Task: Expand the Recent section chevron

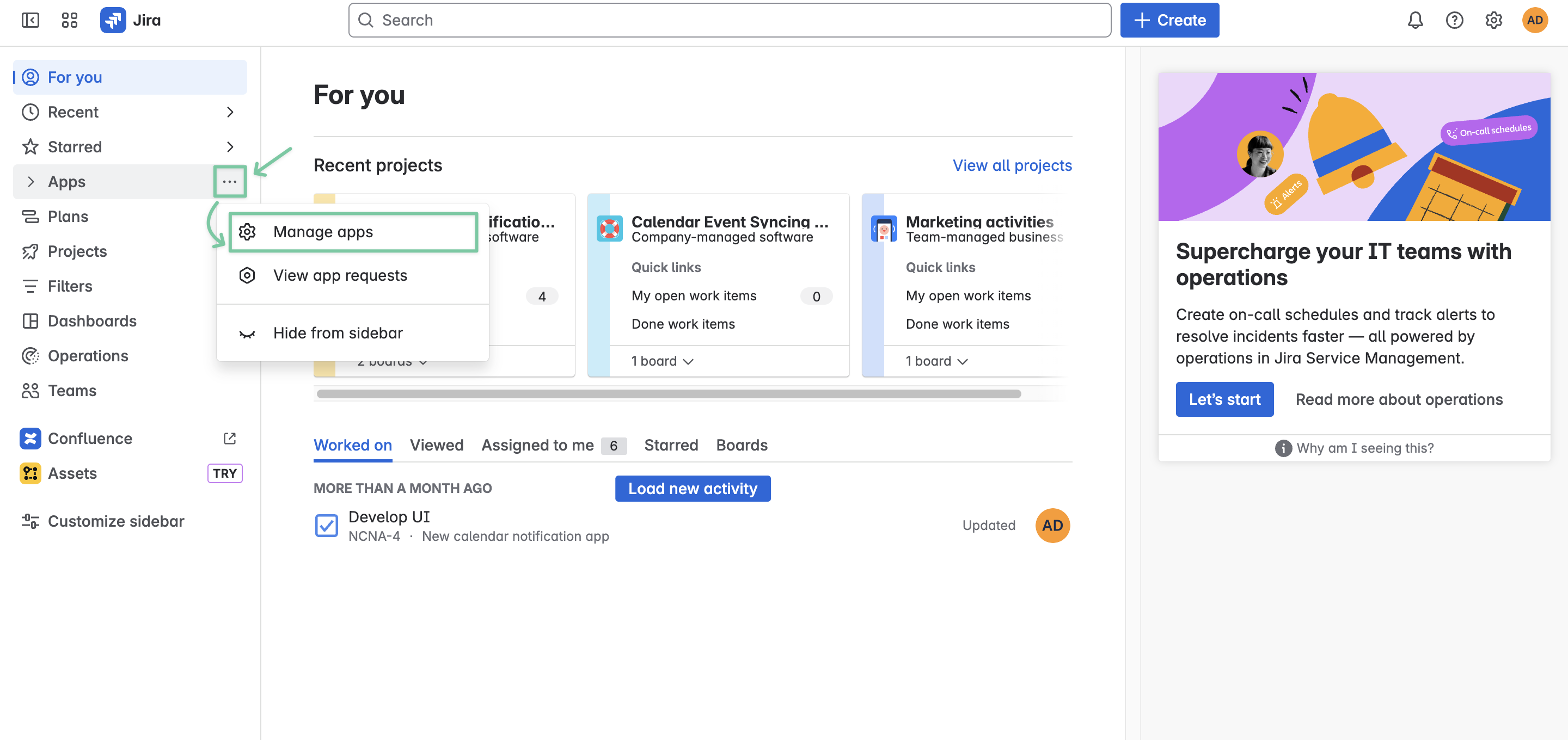Action: [229, 112]
